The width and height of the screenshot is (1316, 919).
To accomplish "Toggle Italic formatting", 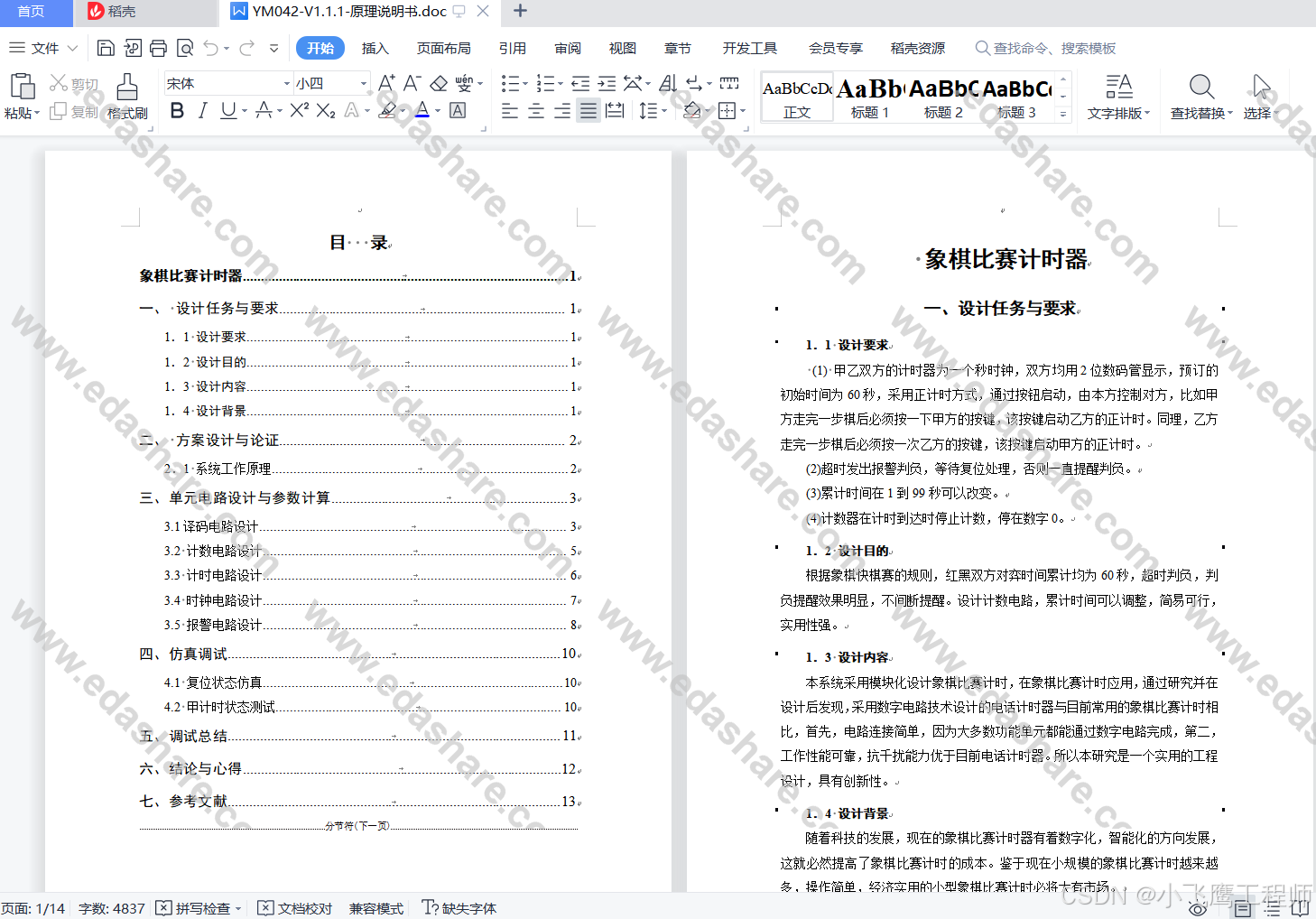I will [x=202, y=110].
